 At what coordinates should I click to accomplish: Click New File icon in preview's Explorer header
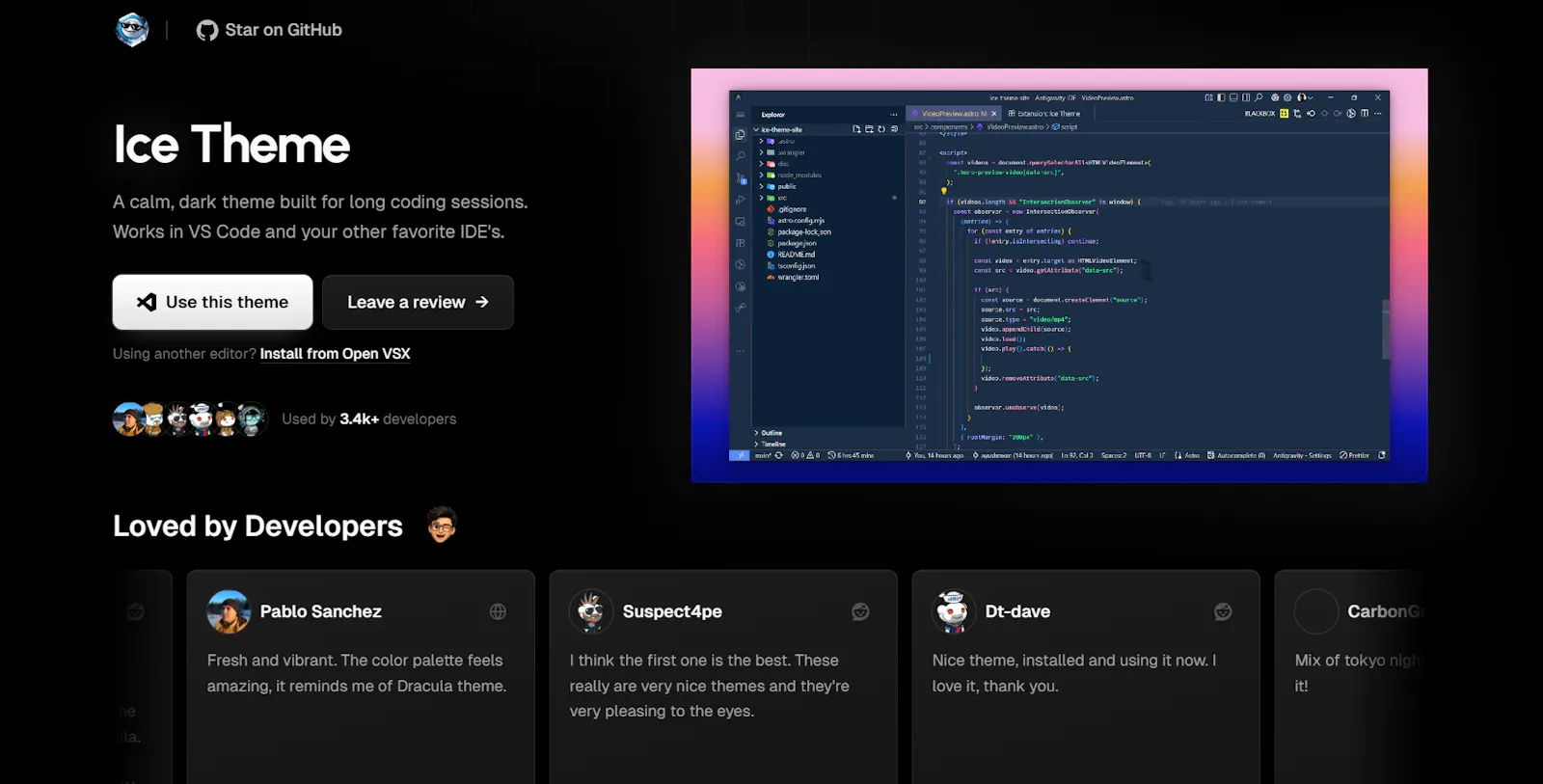856,128
